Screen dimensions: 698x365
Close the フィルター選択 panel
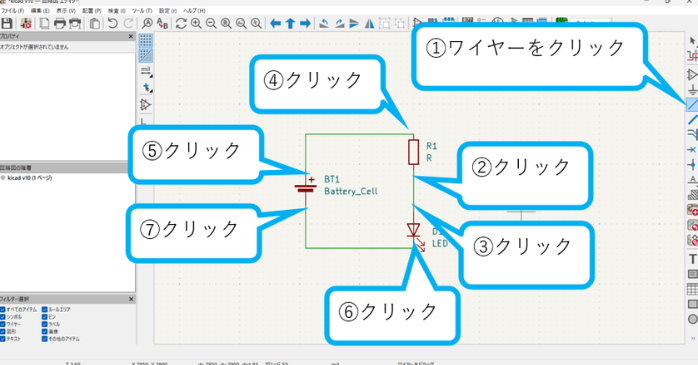[131, 299]
